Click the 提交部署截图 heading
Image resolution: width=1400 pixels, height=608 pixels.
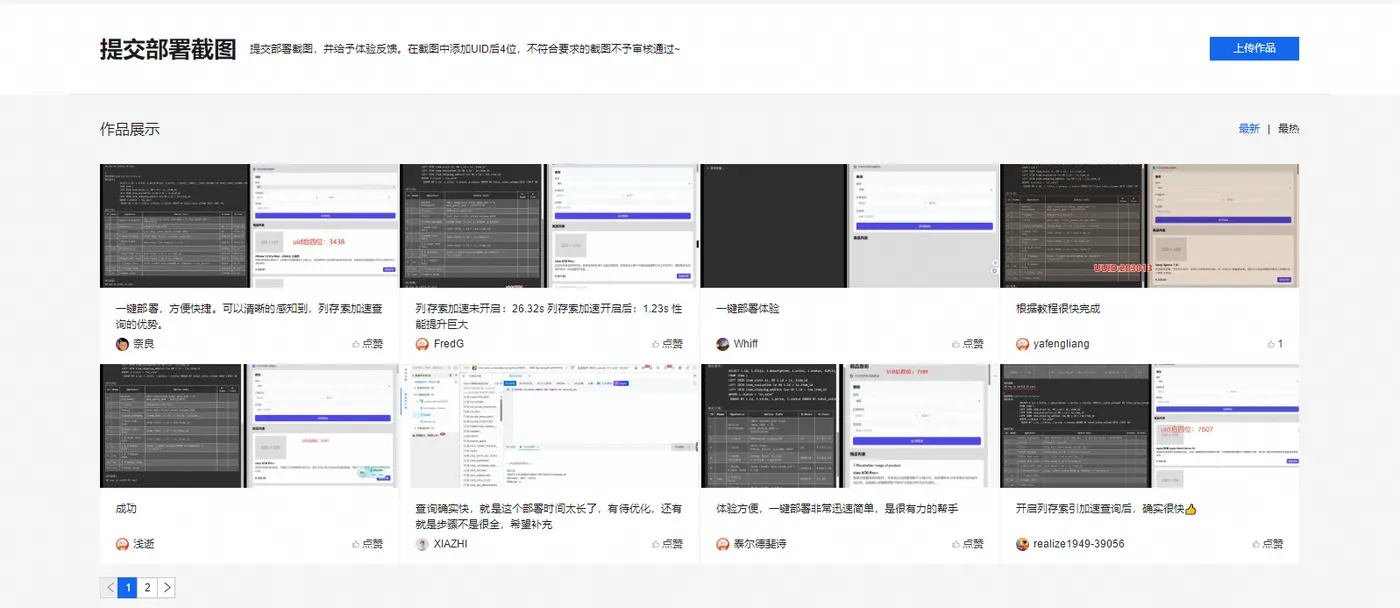click(168, 49)
